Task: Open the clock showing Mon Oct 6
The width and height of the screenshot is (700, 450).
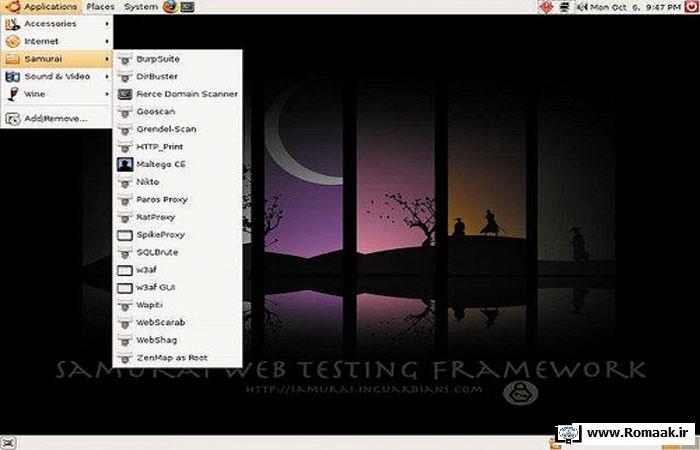Action: (x=636, y=7)
